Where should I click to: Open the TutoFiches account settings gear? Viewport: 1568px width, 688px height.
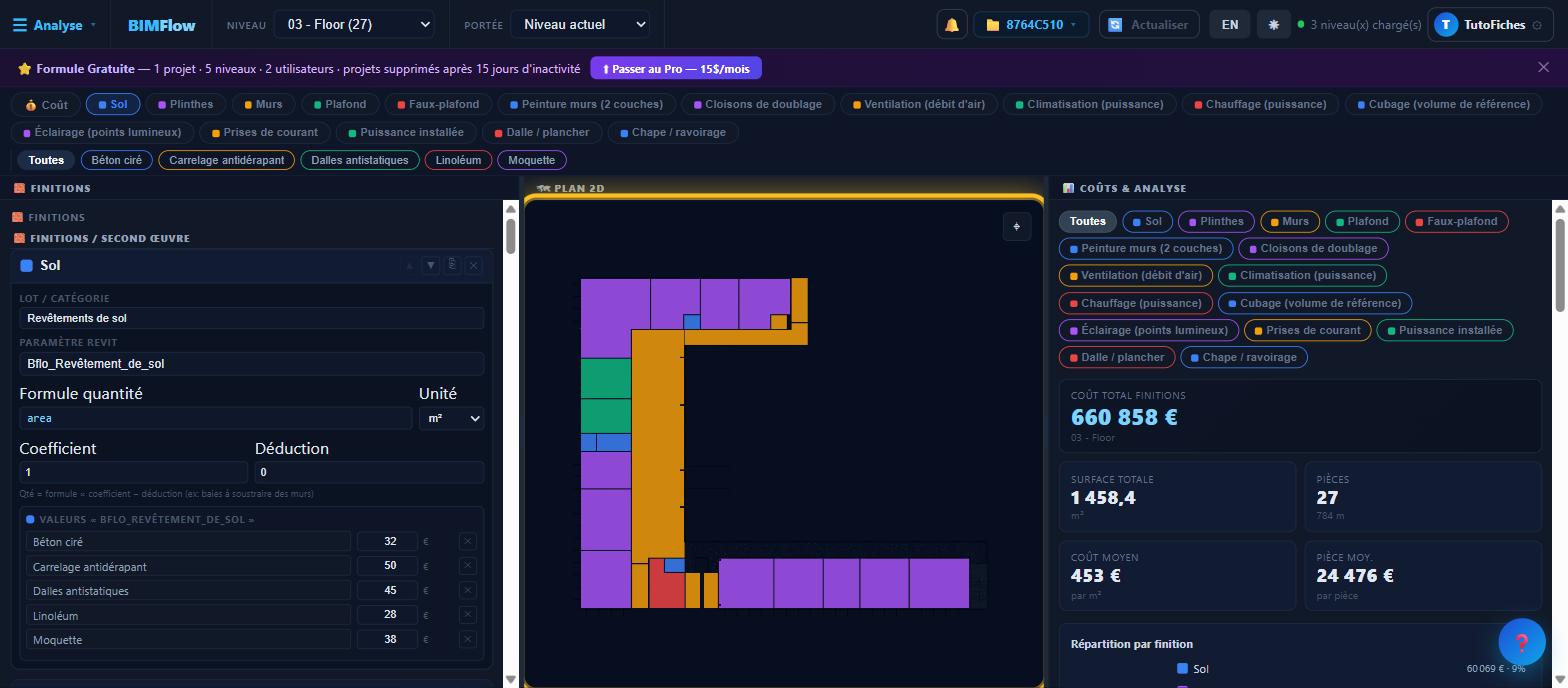pos(1537,25)
